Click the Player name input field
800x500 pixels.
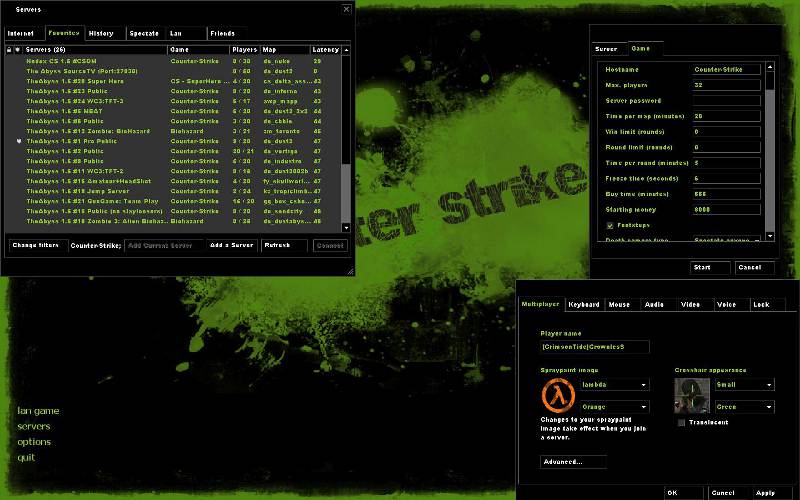click(595, 347)
